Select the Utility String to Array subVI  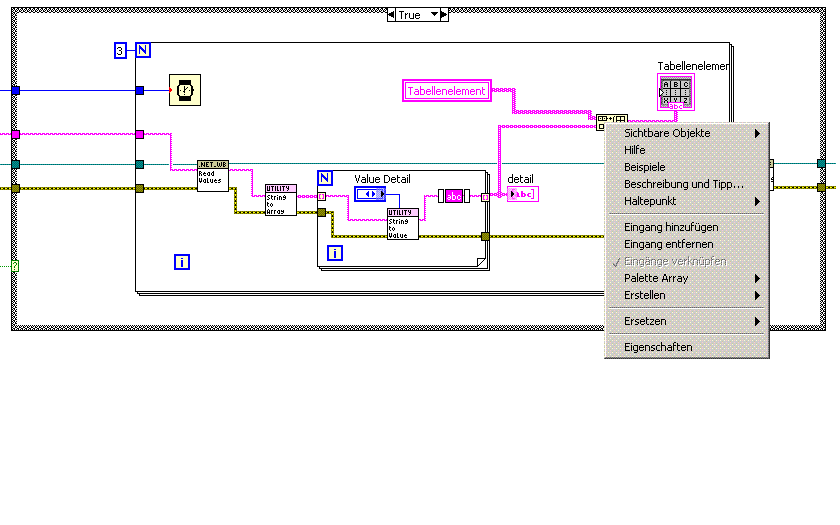281,200
